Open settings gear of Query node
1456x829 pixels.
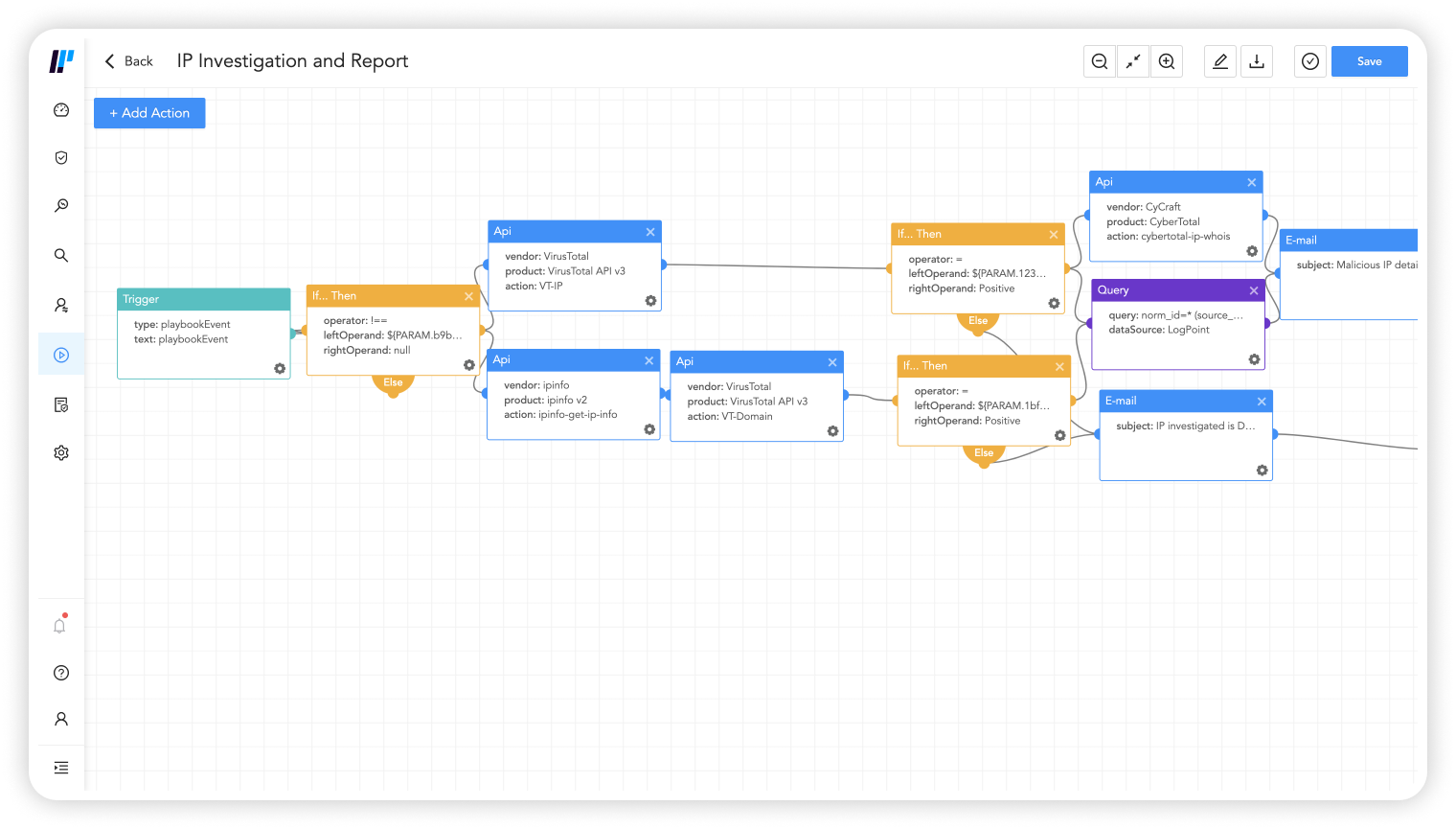click(x=1254, y=359)
